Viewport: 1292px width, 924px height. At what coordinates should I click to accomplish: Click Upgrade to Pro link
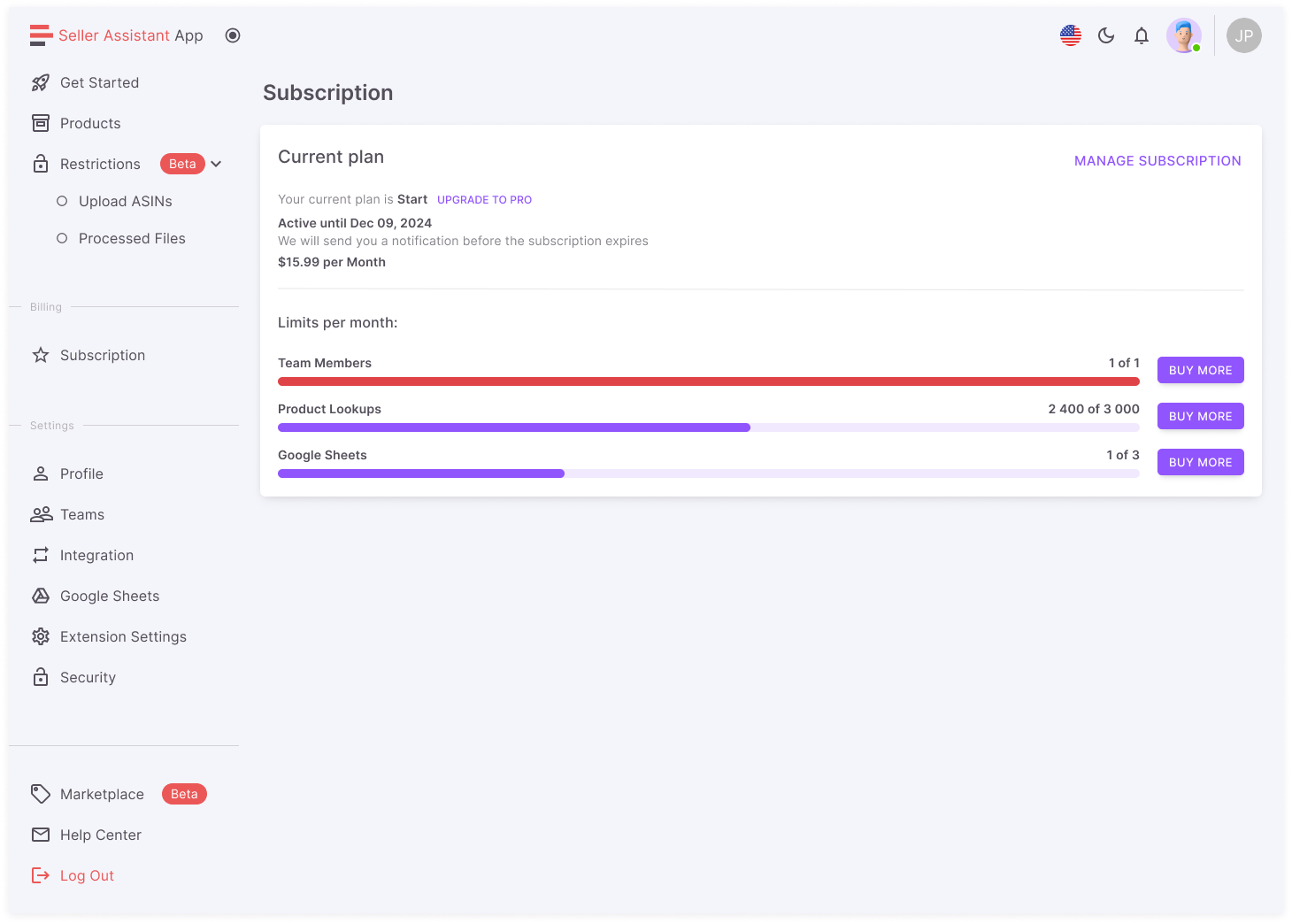(484, 200)
